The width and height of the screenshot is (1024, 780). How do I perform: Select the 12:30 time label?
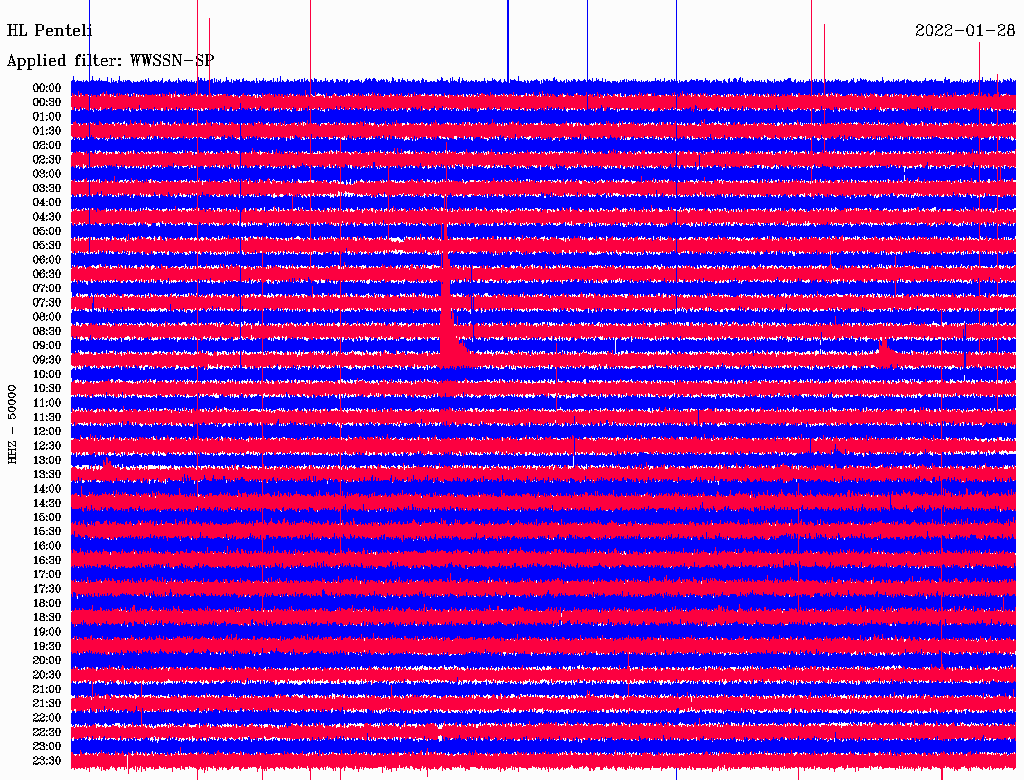pos(47,446)
